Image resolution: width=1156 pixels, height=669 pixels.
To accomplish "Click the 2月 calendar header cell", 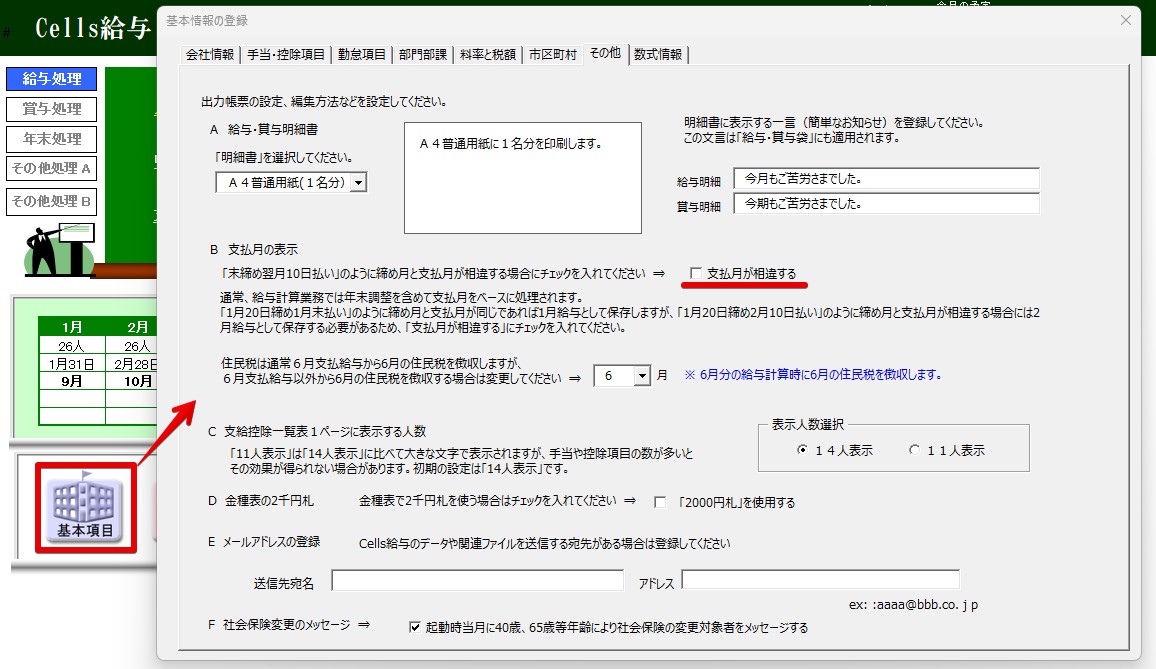I will click(133, 327).
